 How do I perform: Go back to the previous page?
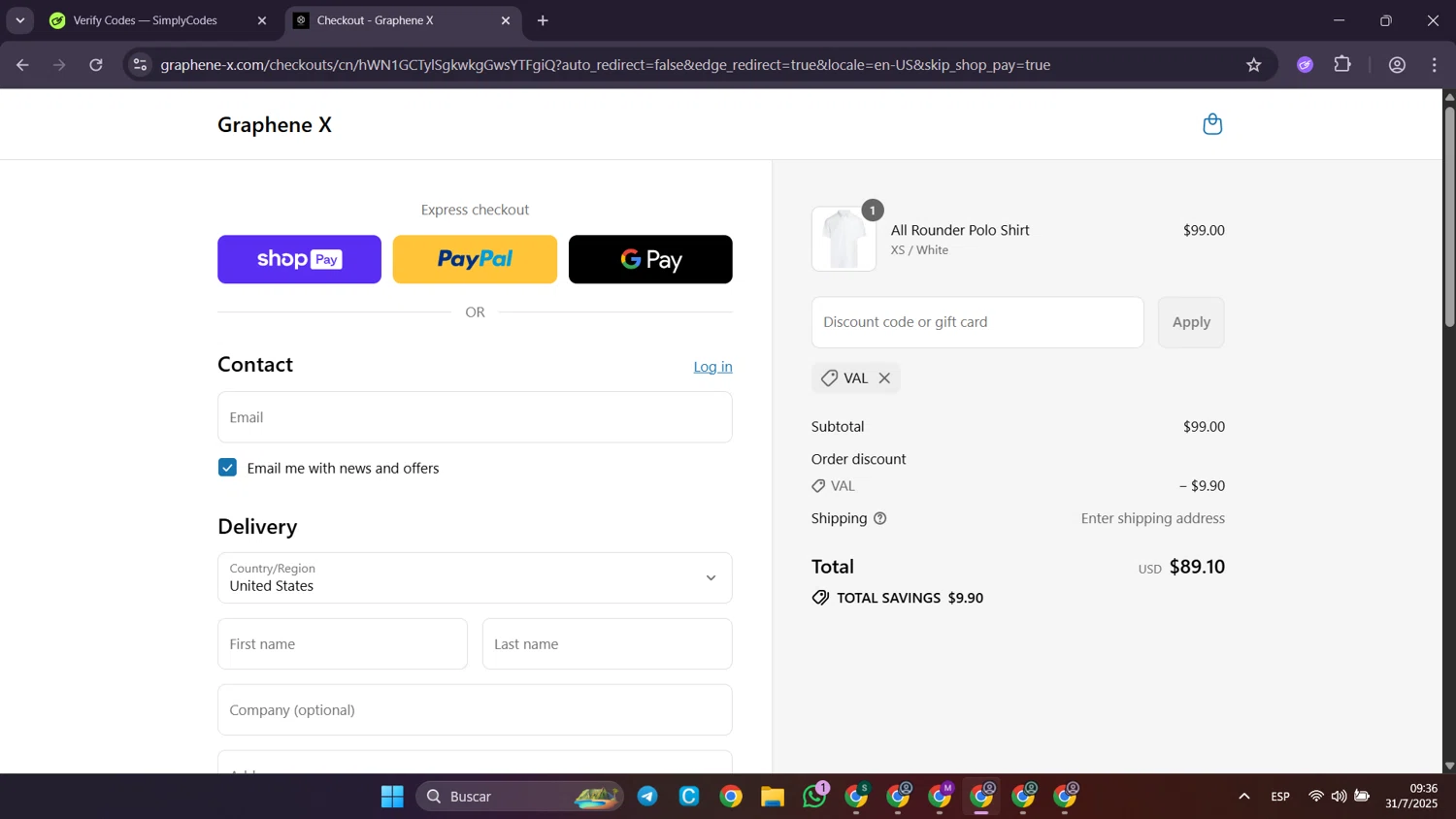pos(22,65)
